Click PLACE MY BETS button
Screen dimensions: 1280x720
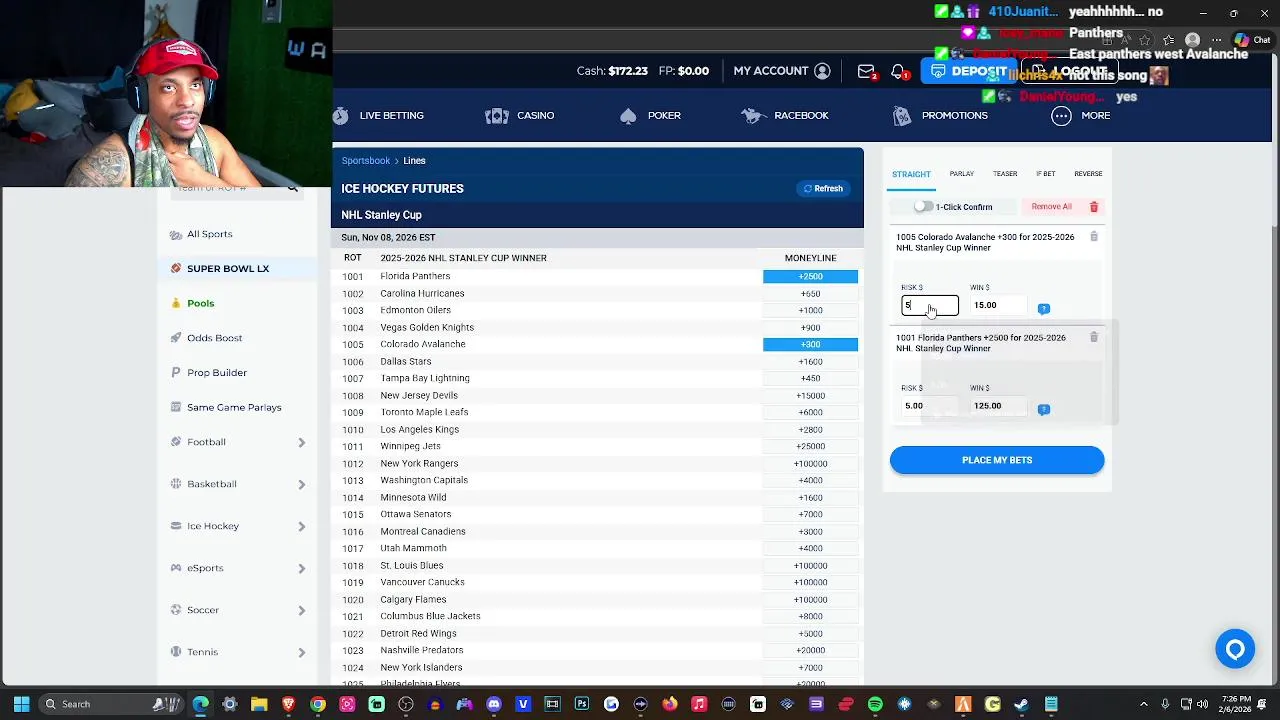pos(997,460)
